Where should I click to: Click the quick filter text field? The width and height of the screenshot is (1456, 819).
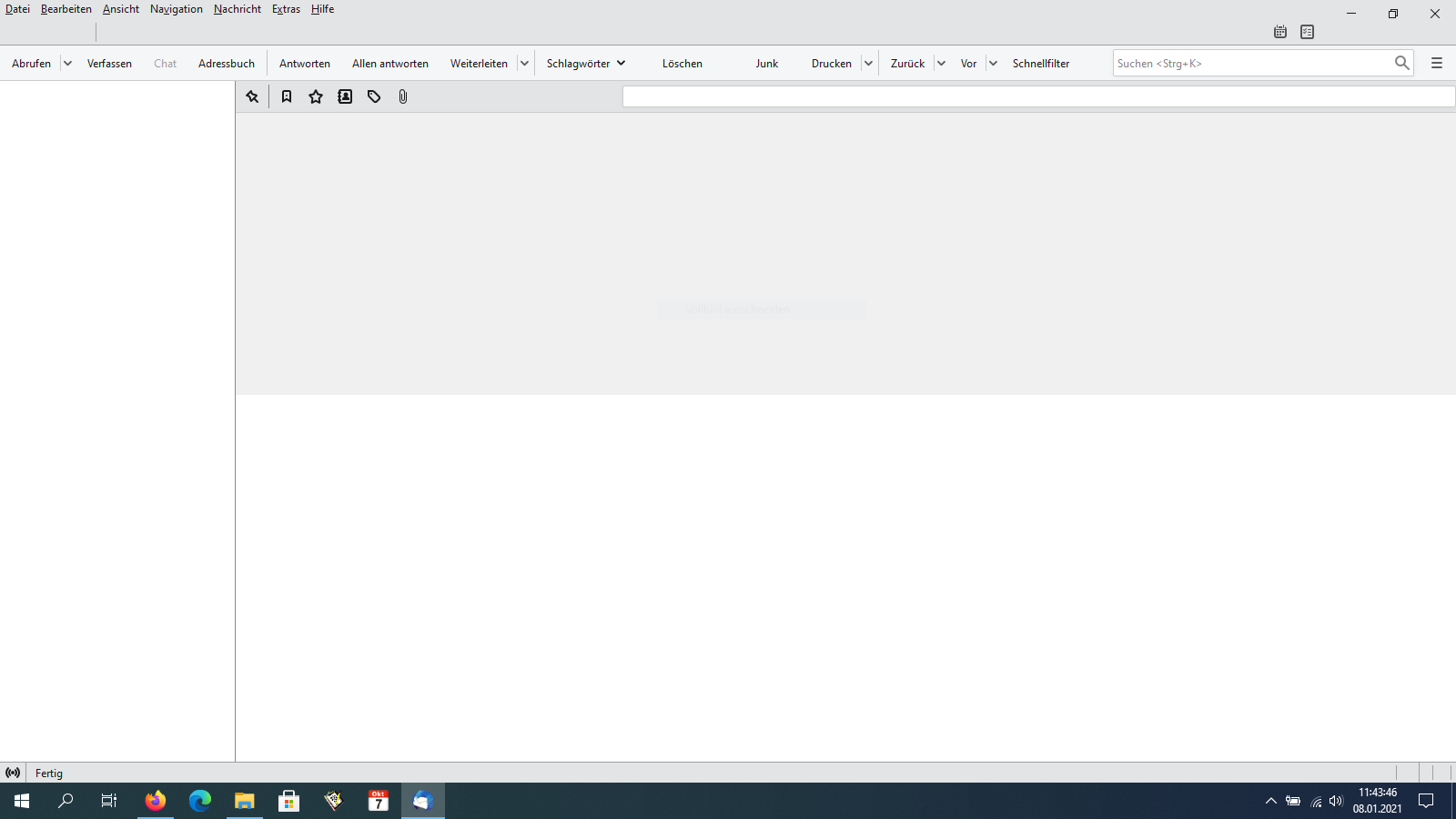[1038, 96]
